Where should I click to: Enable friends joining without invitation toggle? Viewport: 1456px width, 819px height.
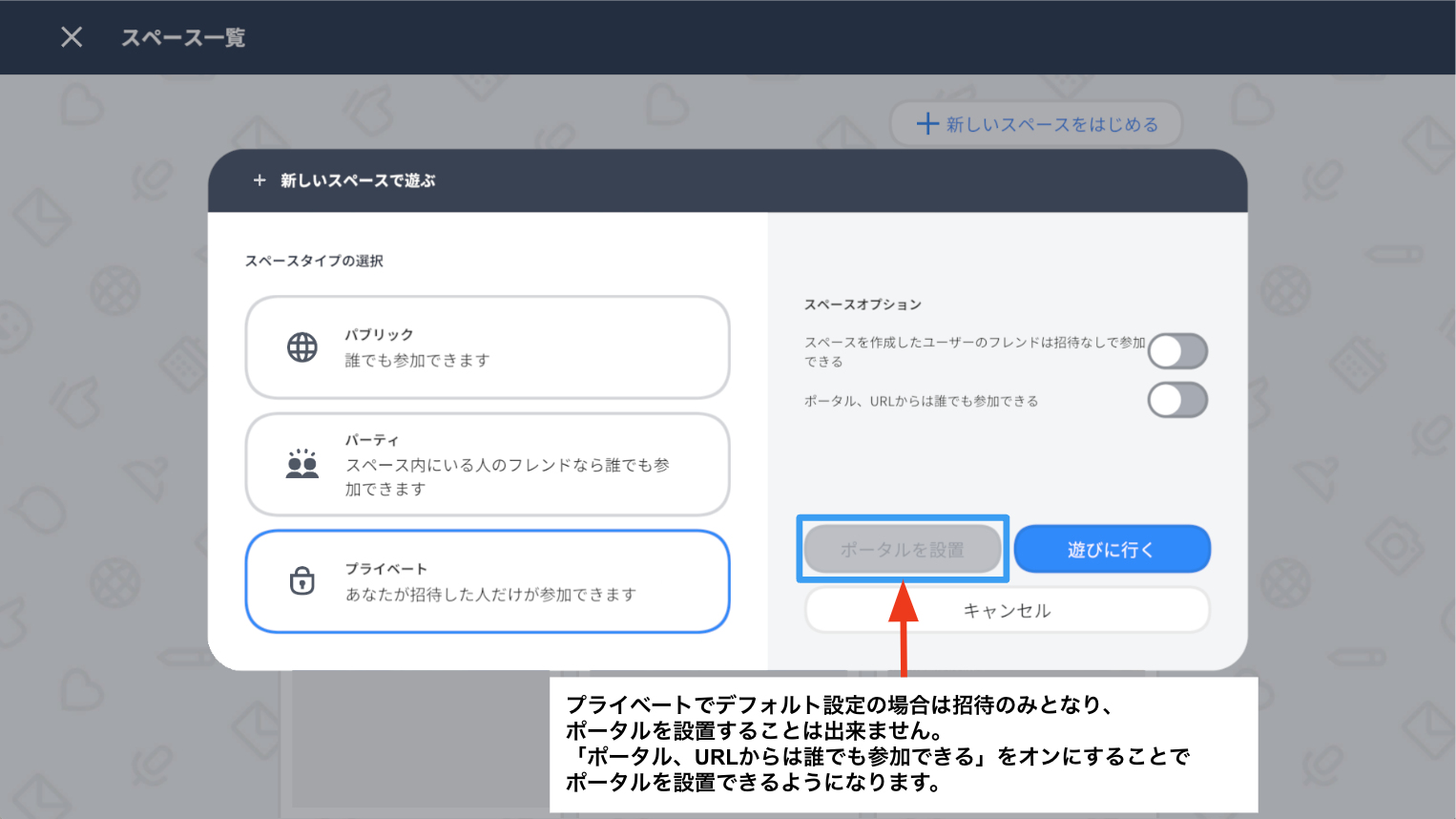[x=1177, y=351]
